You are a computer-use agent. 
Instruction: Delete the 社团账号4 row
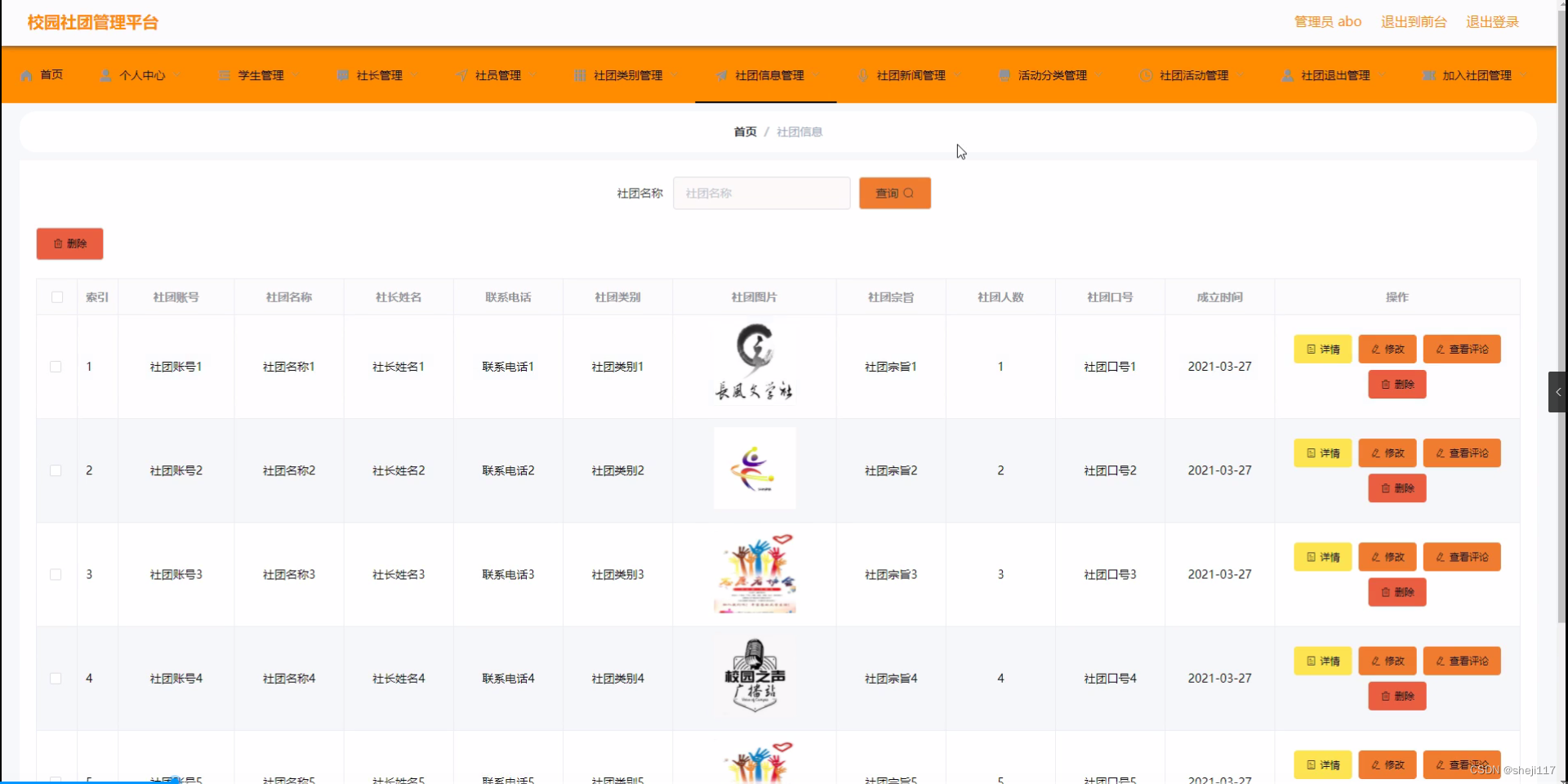coord(1397,696)
